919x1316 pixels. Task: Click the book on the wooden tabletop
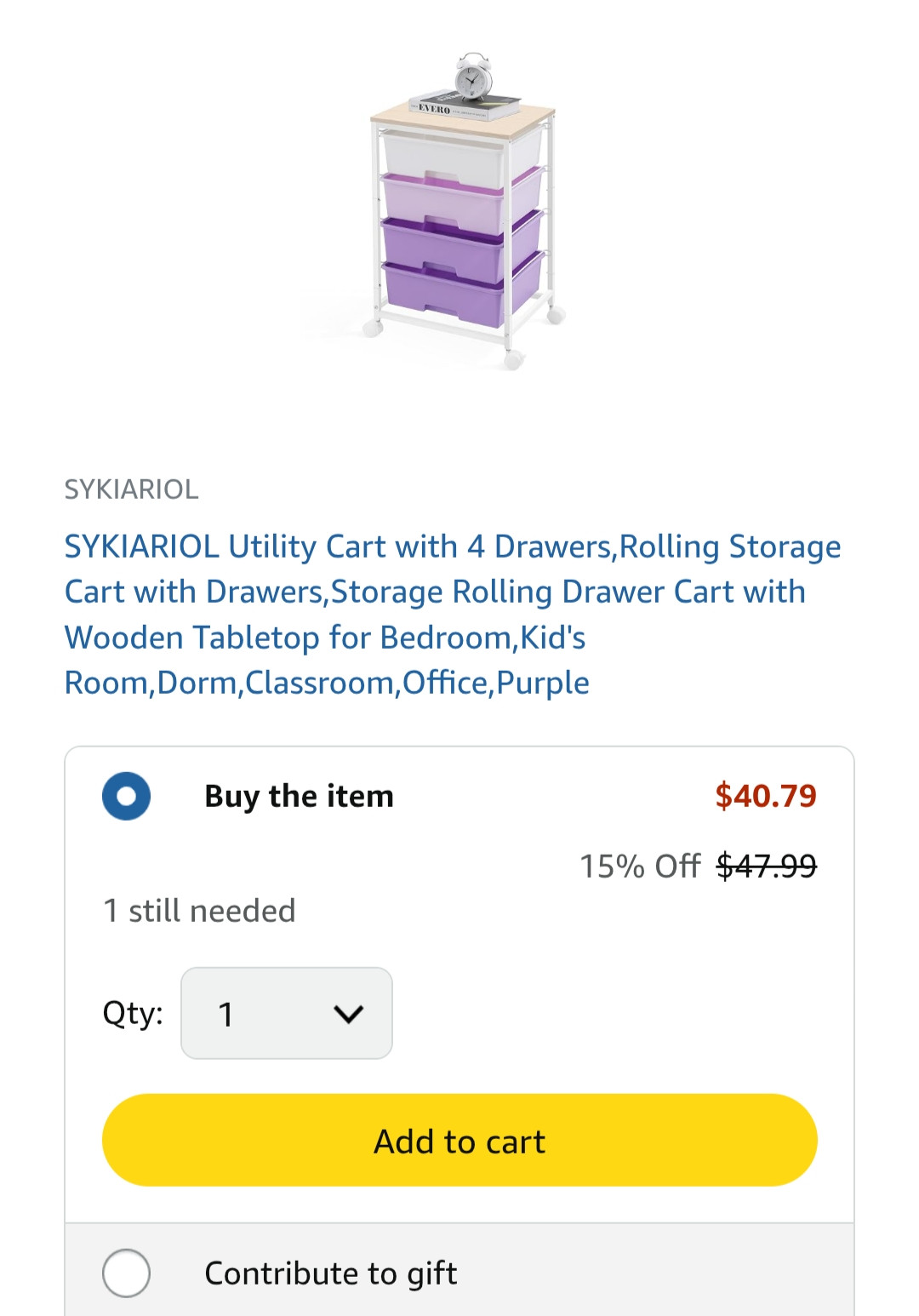(x=465, y=107)
